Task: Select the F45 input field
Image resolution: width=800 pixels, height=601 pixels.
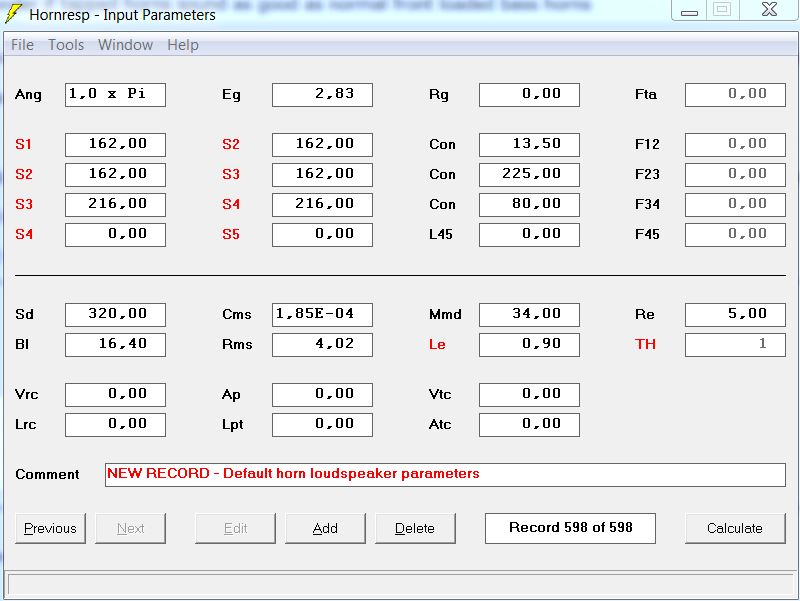Action: click(735, 235)
